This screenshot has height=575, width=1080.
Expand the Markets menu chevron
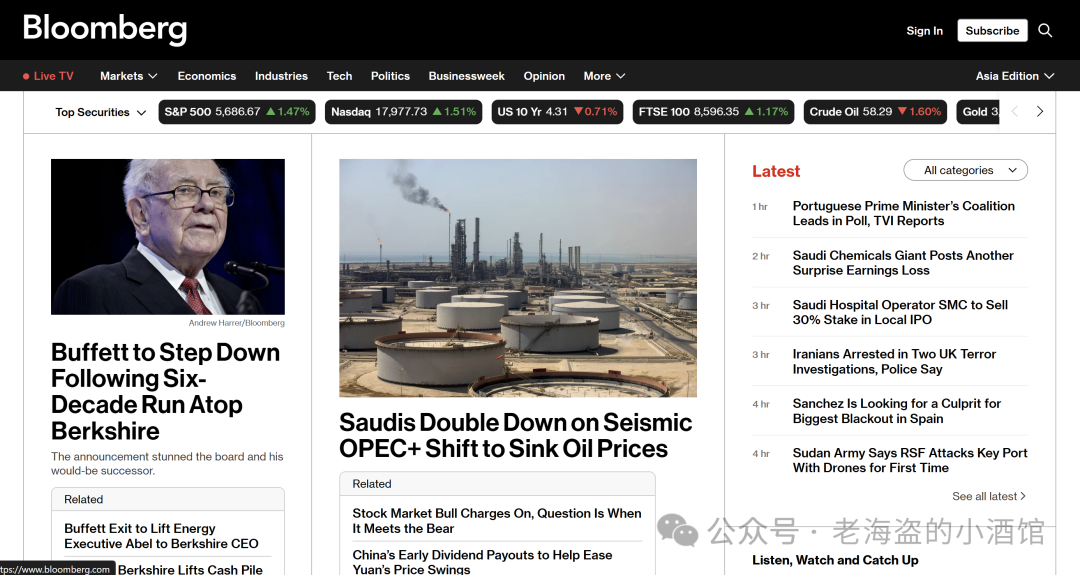click(153, 76)
